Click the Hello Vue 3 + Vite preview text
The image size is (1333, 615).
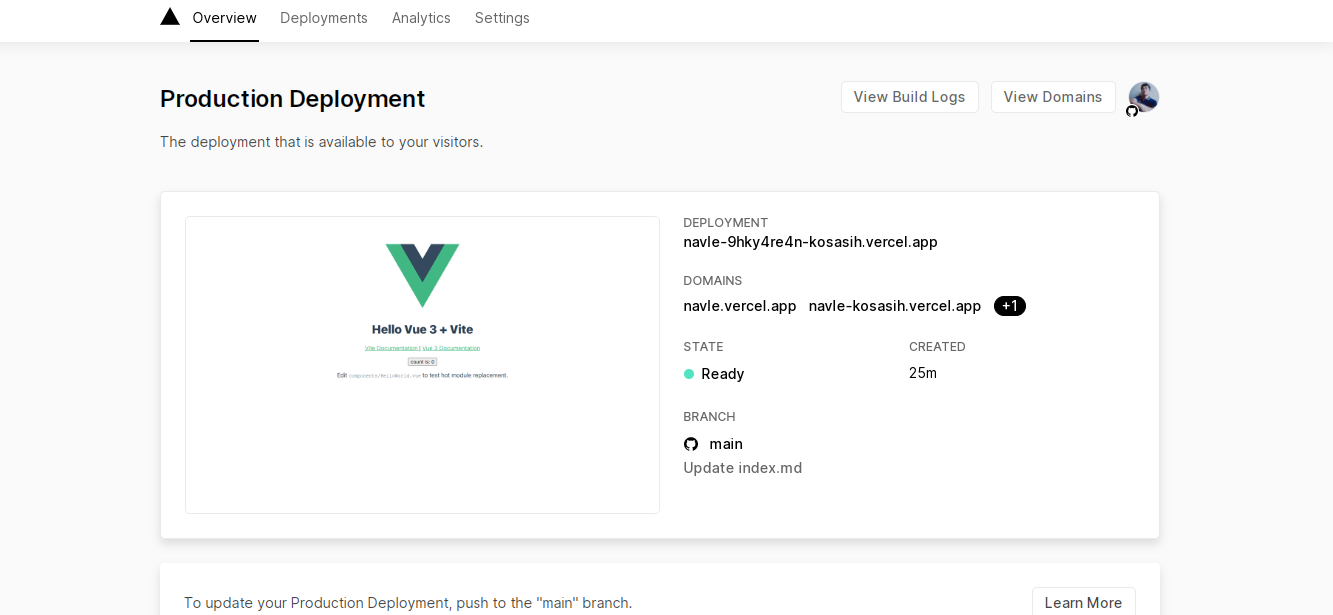click(x=422, y=329)
